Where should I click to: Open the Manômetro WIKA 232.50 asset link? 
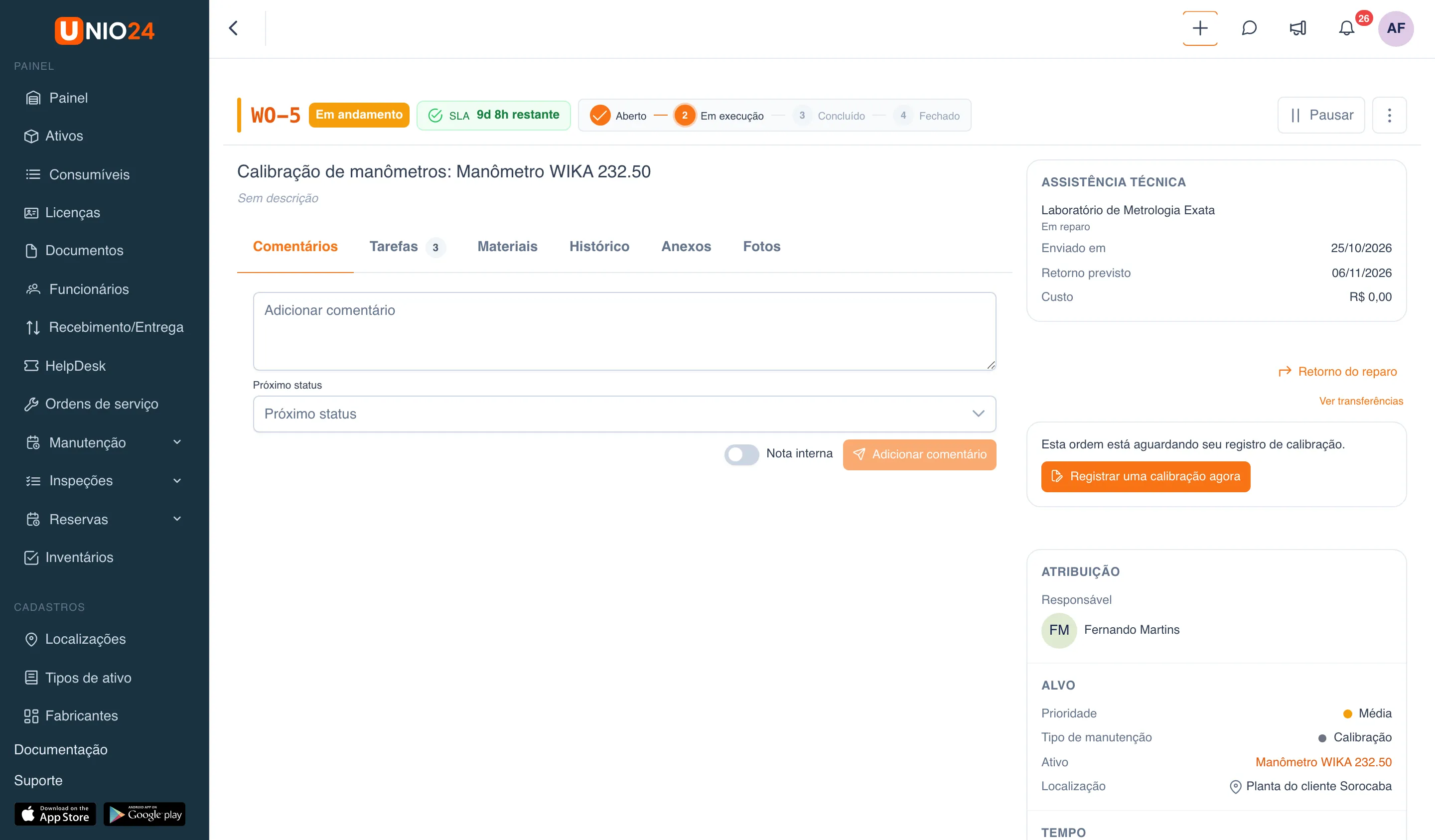click(1323, 762)
